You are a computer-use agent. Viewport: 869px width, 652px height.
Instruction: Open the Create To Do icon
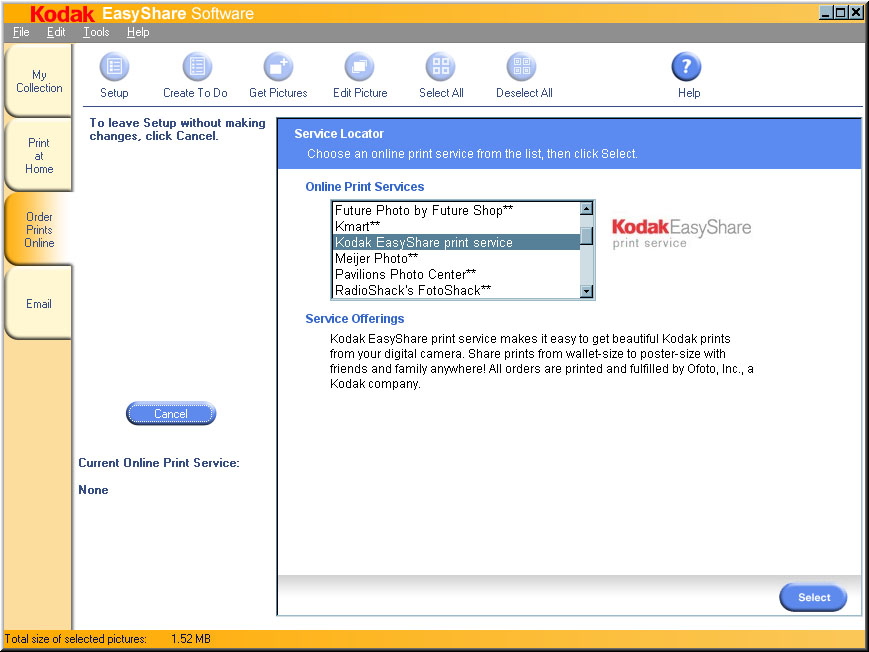pos(196,68)
